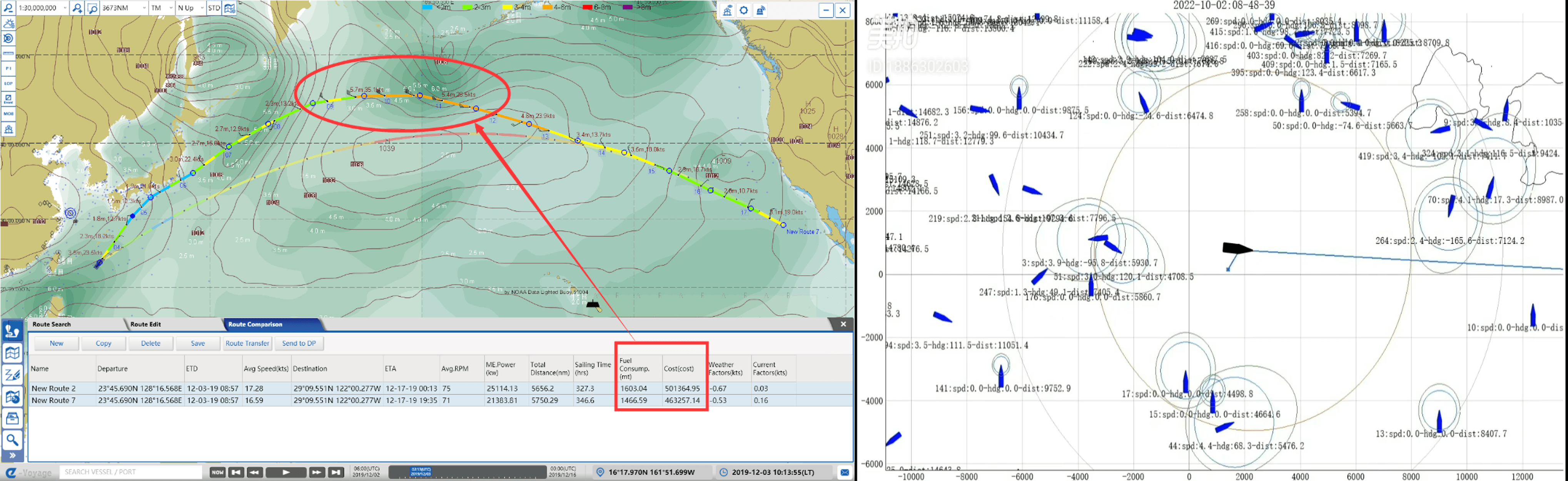This screenshot has width=1568, height=481.
Task: Open the 3673NM range dropdown
Action: (124, 8)
